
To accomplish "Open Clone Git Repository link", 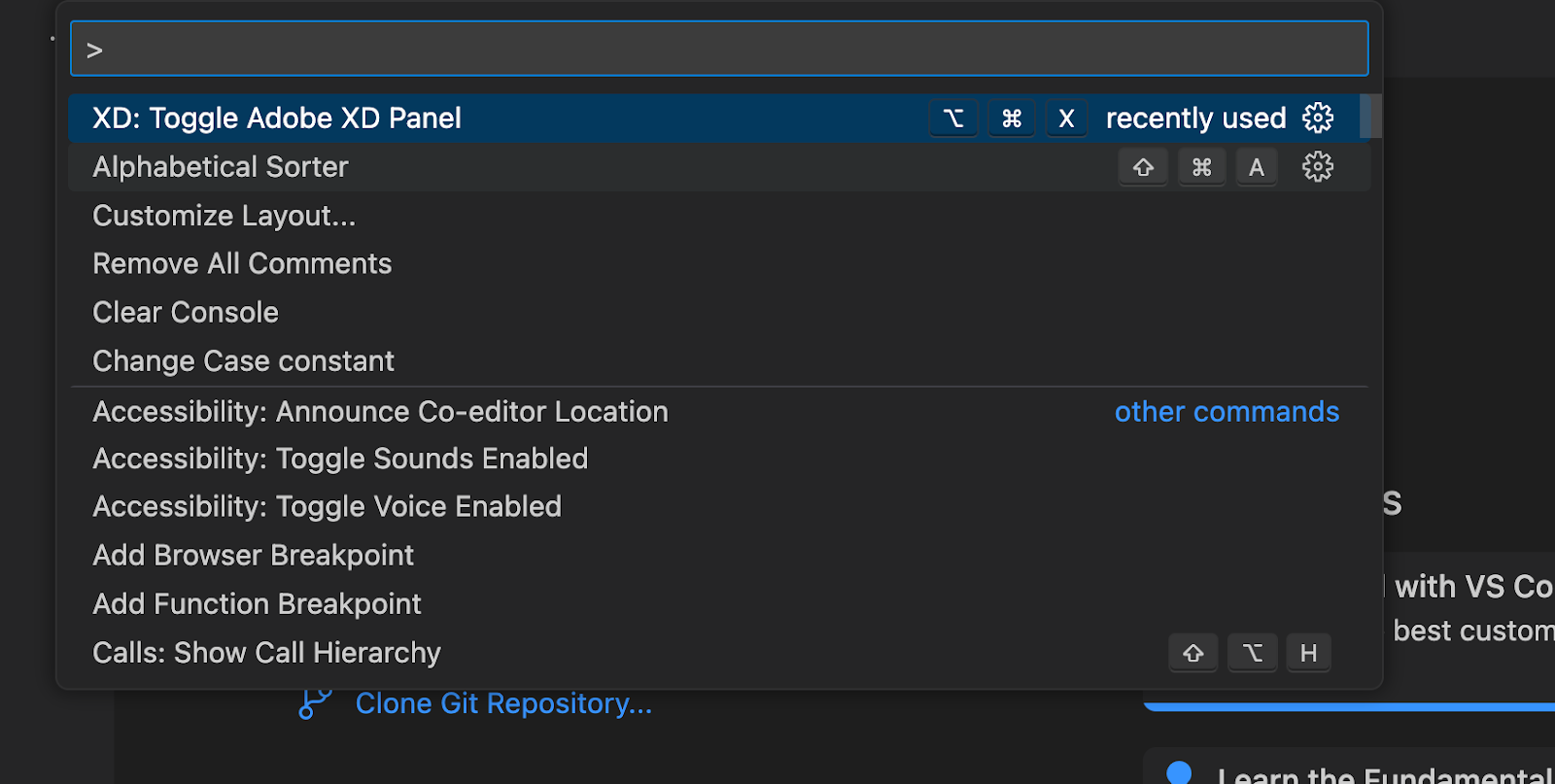I will [x=503, y=702].
